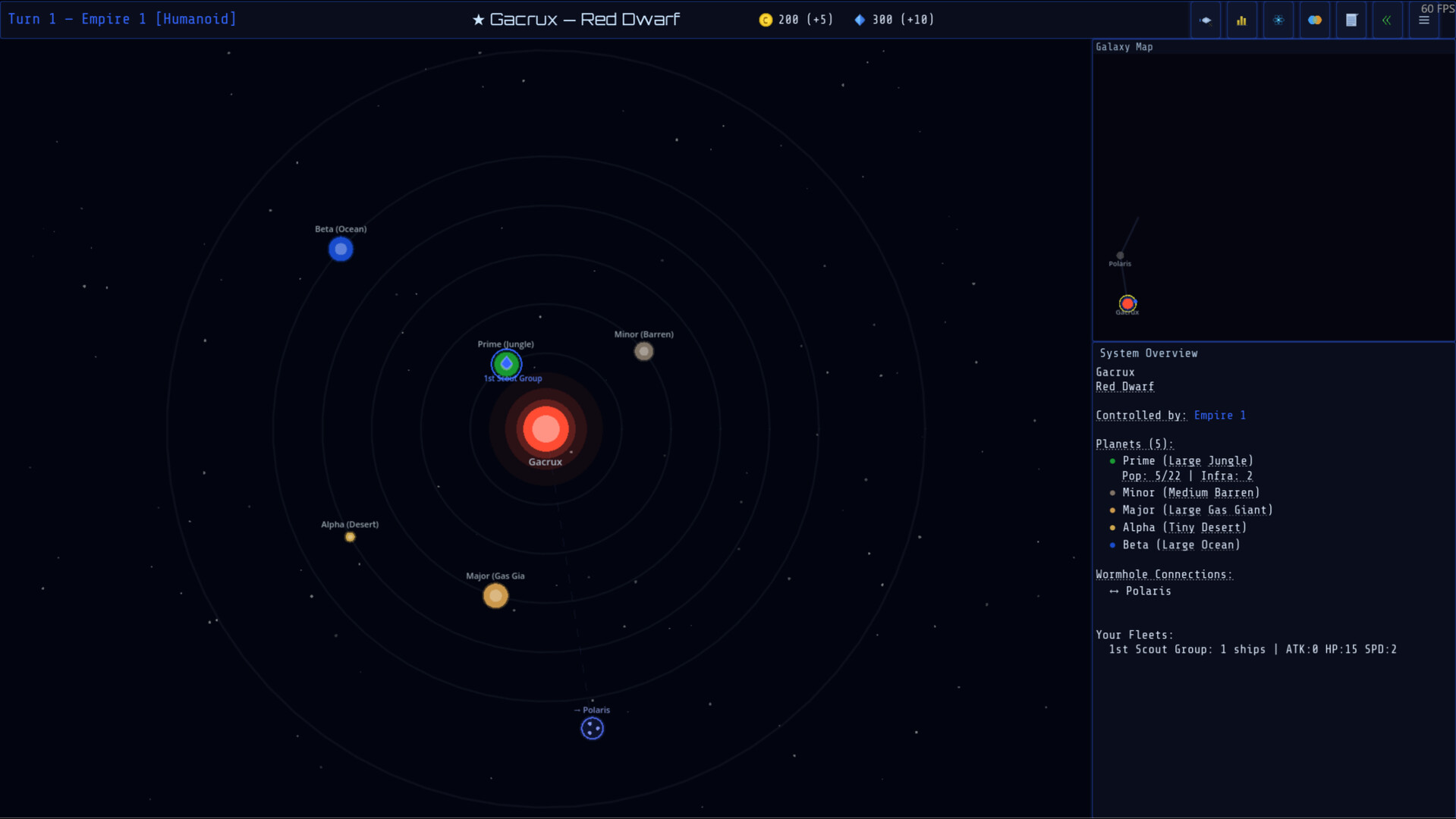Click the Polaris wormhole gate
The height and width of the screenshot is (819, 1456).
[592, 728]
